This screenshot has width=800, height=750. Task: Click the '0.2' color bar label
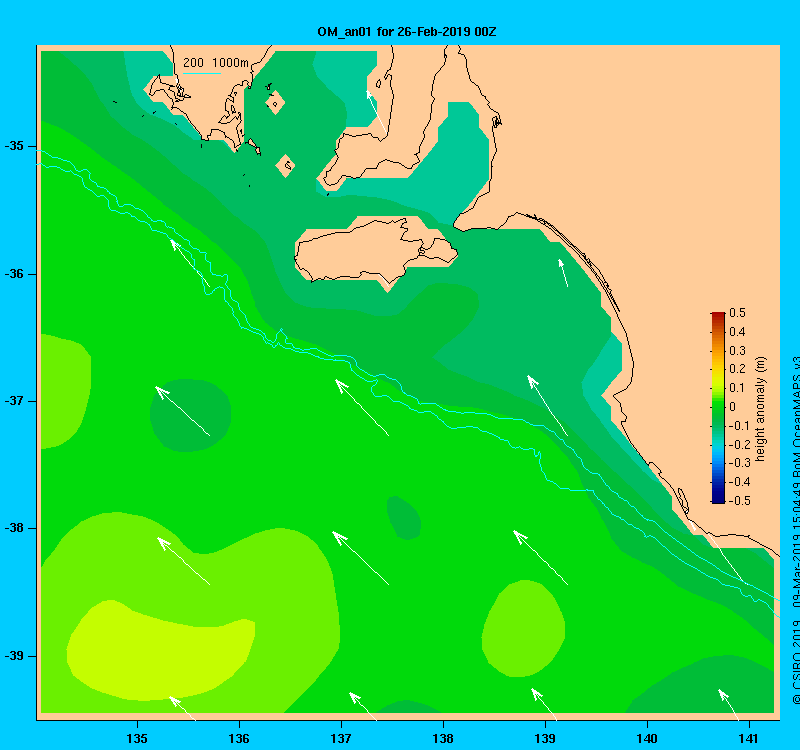click(x=737, y=369)
